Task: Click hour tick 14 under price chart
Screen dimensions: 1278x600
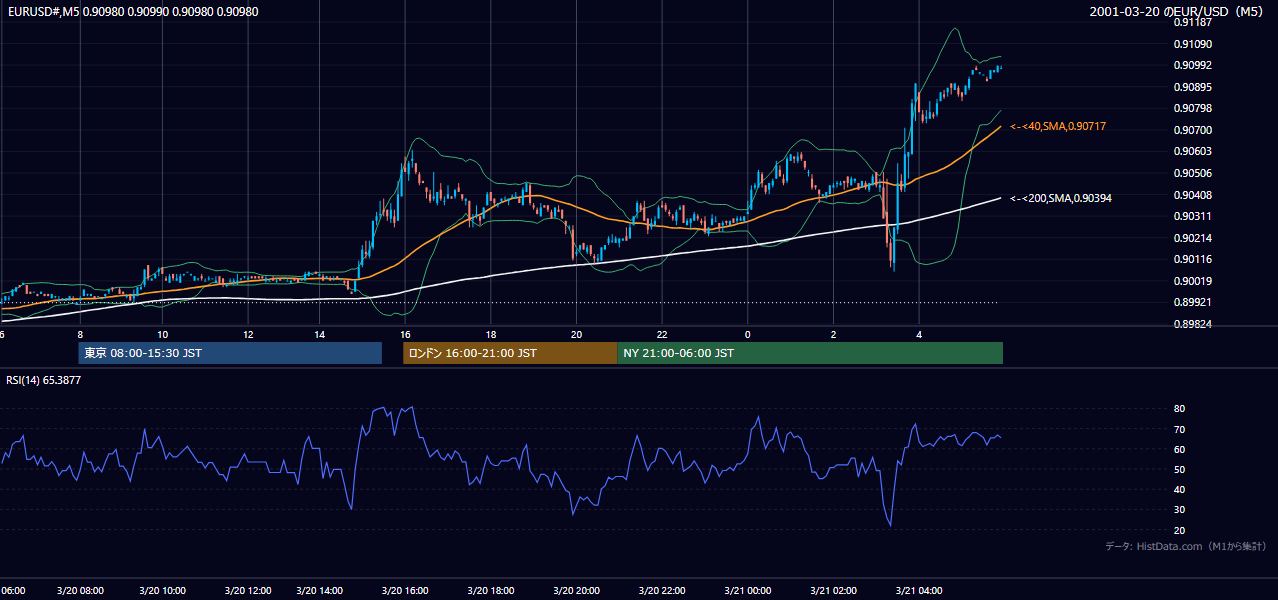Action: tap(319, 334)
